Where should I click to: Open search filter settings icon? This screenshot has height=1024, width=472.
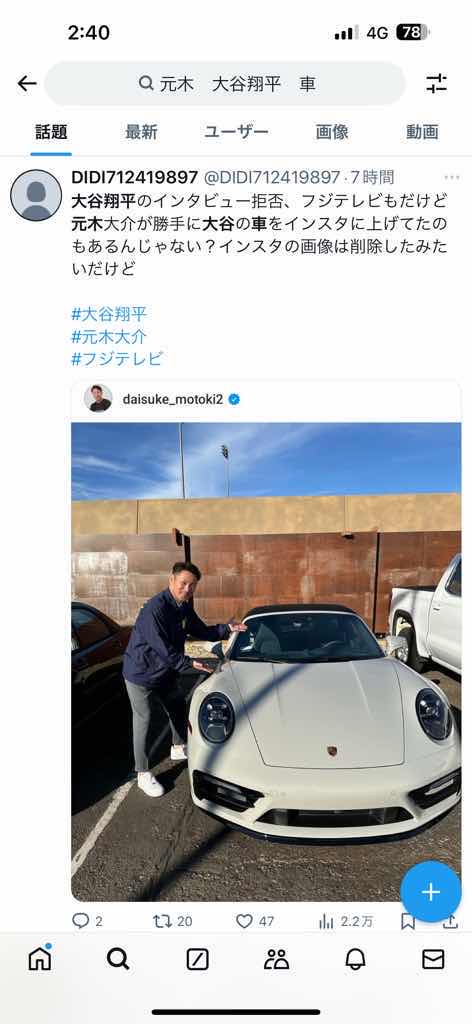pos(436,84)
